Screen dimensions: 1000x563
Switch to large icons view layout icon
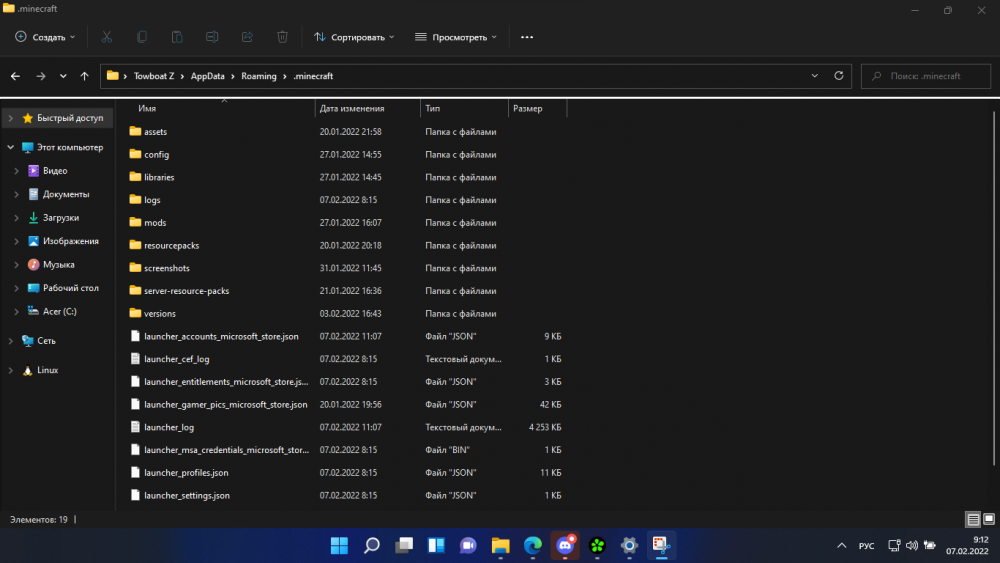click(x=989, y=520)
